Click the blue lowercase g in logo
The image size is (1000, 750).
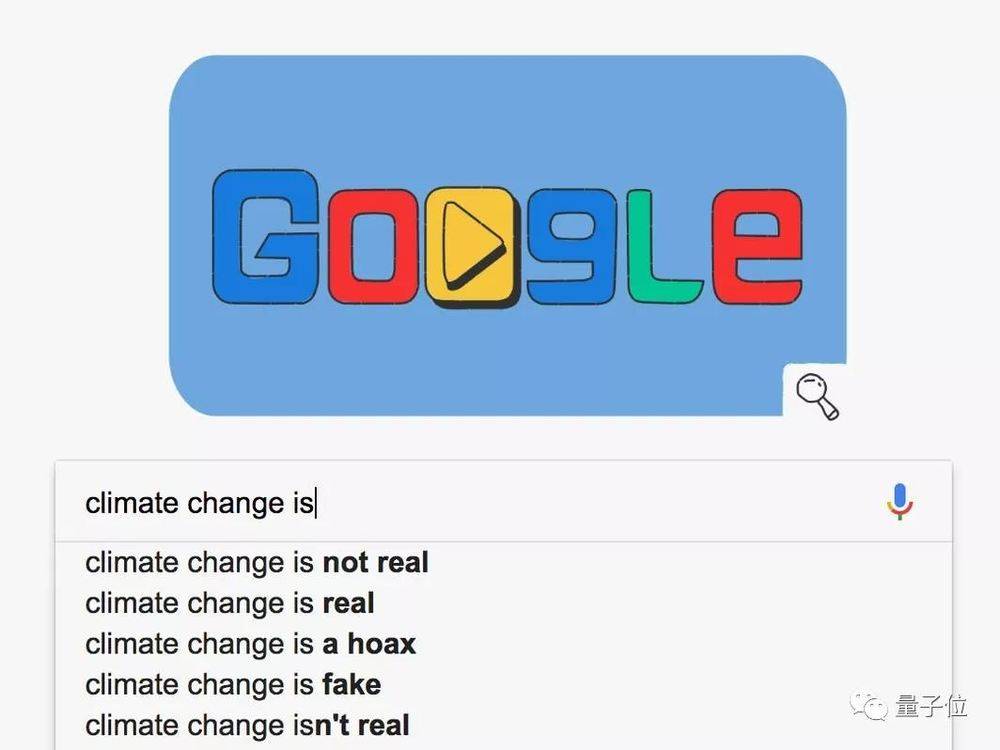(572, 245)
